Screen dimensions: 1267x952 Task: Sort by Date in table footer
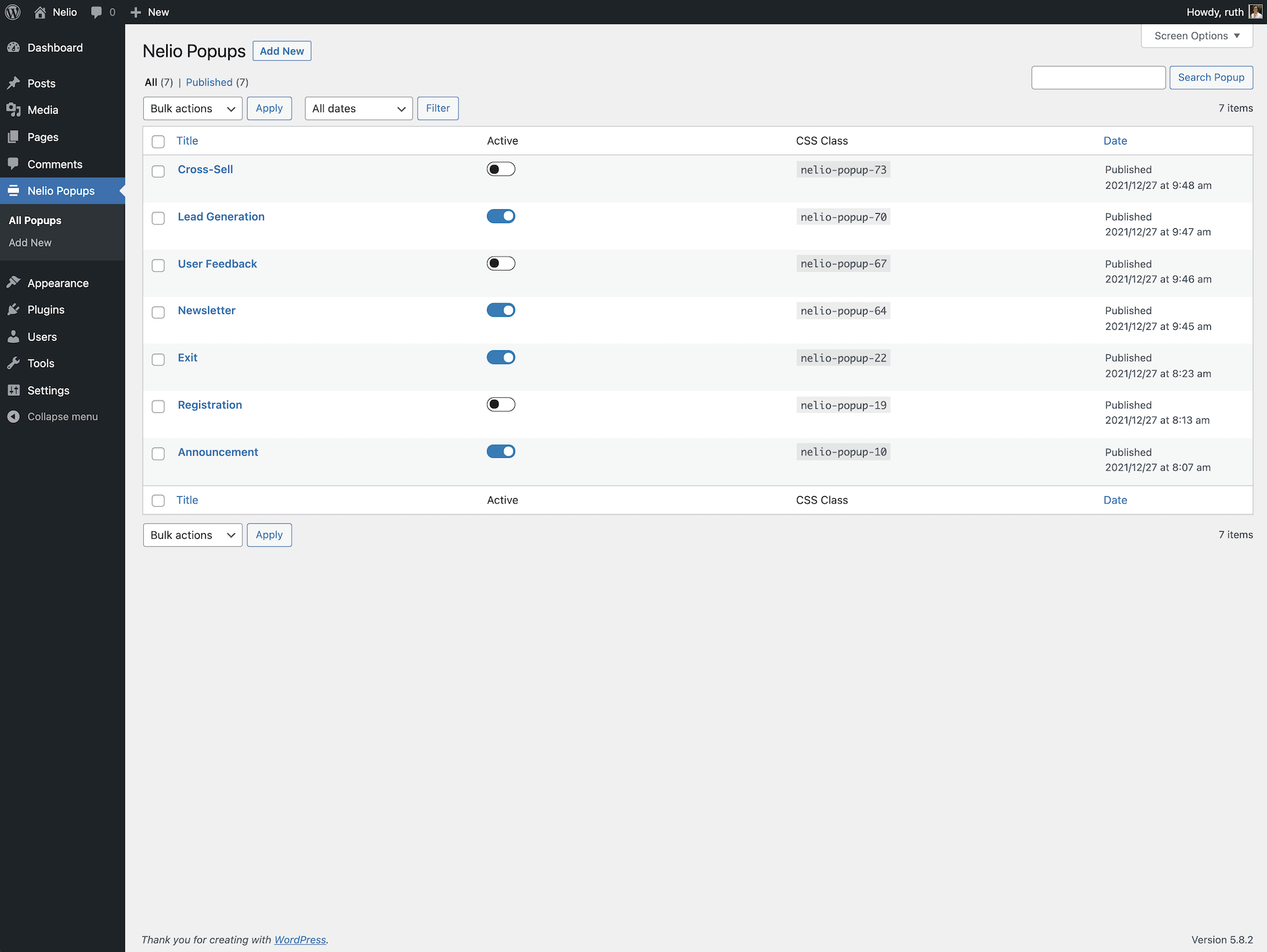pyautogui.click(x=1115, y=500)
